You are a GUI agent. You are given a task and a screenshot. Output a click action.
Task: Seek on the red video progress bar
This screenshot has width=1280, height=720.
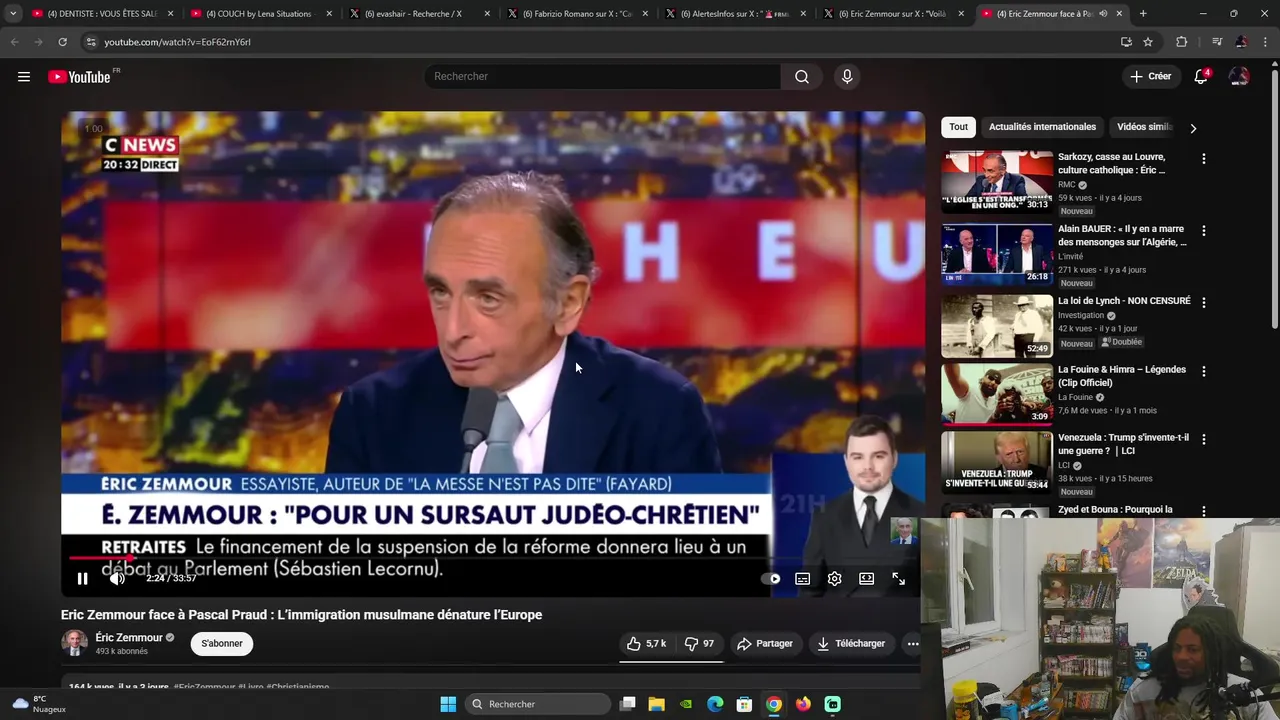493,559
